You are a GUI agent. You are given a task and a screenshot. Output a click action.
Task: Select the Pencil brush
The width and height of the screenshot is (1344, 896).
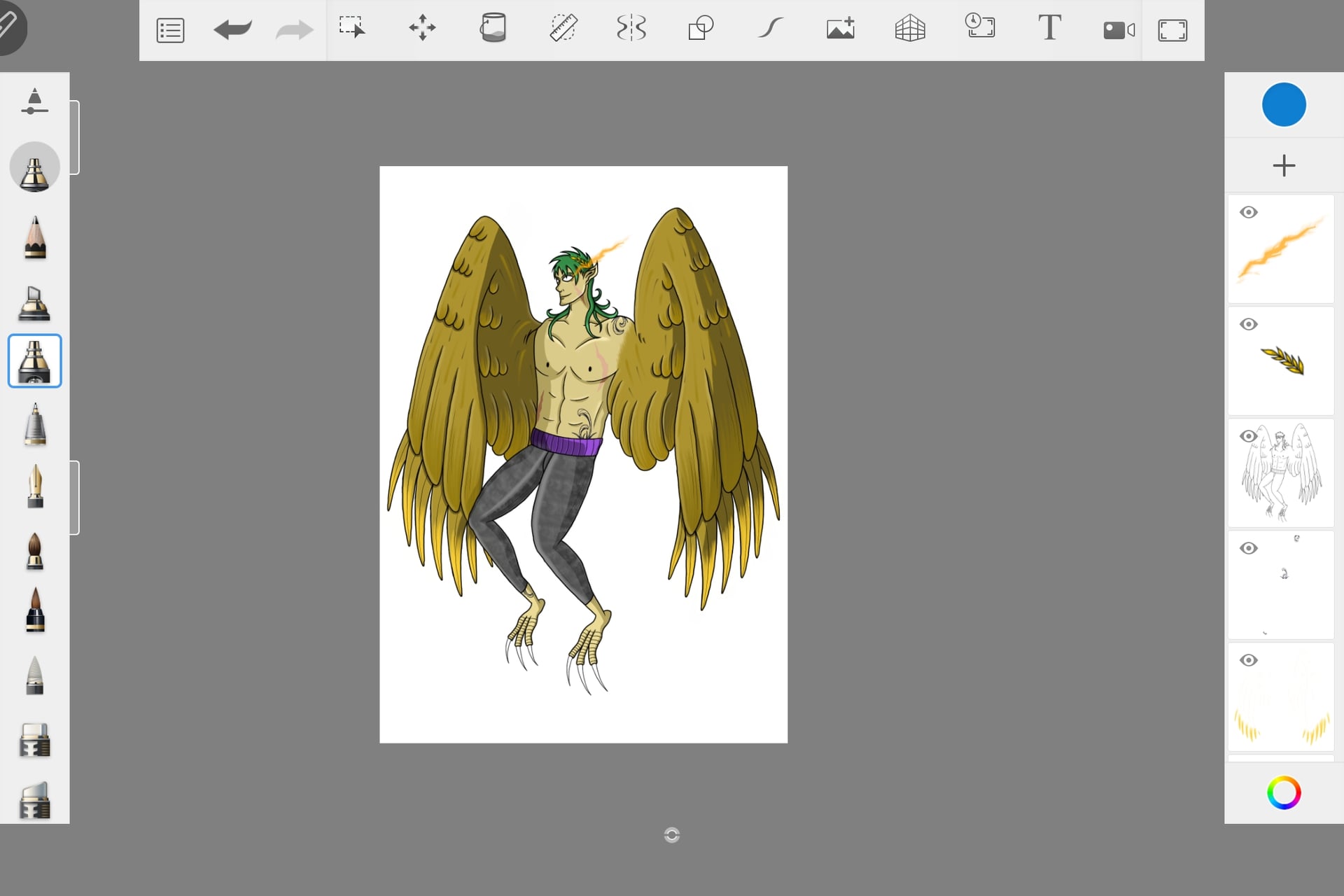click(x=34, y=238)
